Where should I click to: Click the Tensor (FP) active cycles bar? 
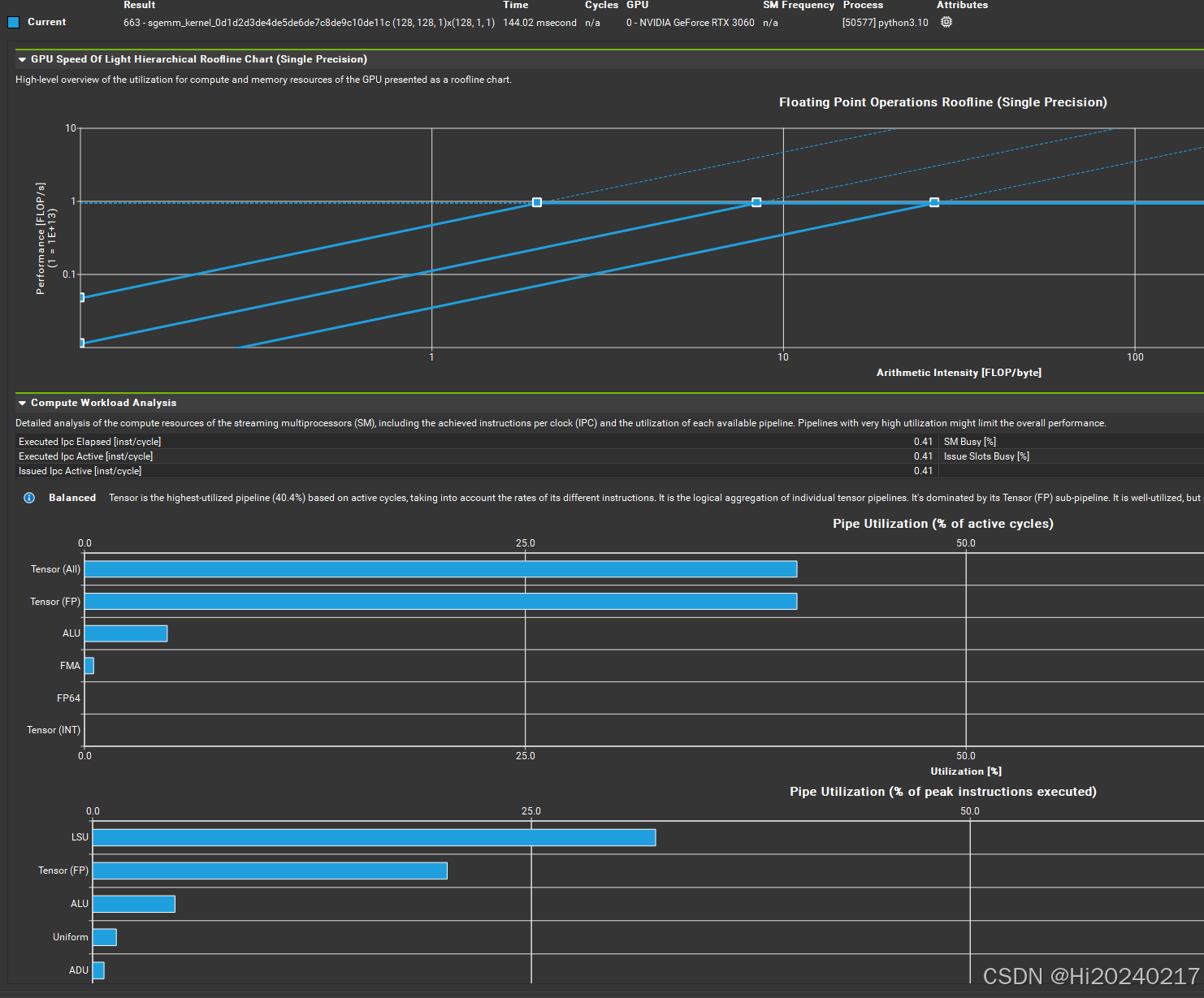pos(440,601)
